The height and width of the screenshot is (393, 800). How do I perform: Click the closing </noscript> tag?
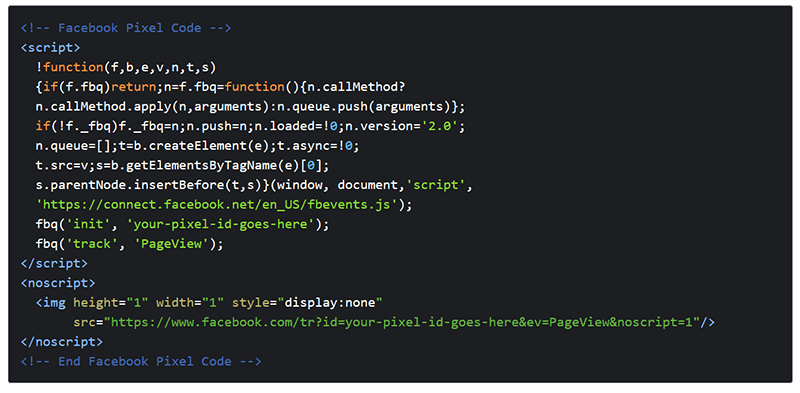(x=61, y=342)
